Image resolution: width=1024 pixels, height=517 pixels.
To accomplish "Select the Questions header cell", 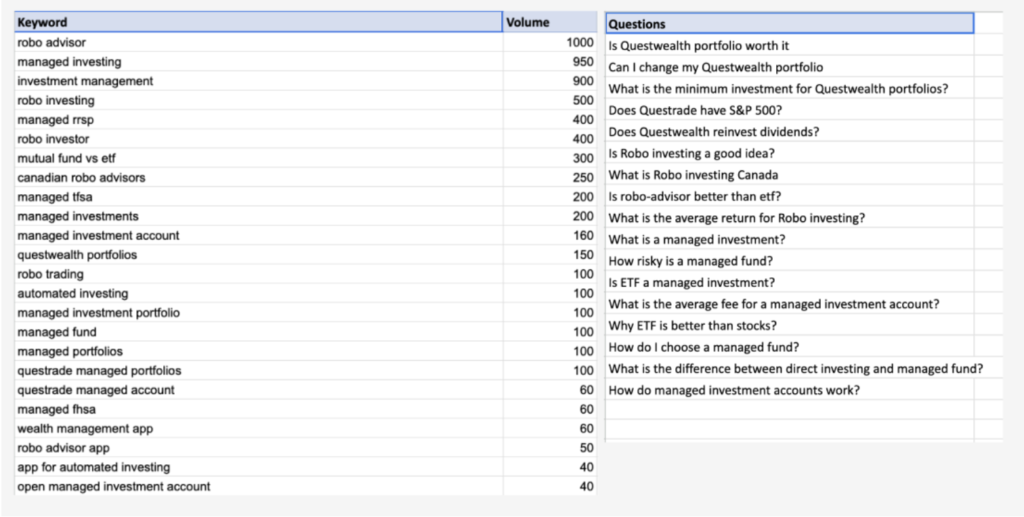I will click(790, 24).
